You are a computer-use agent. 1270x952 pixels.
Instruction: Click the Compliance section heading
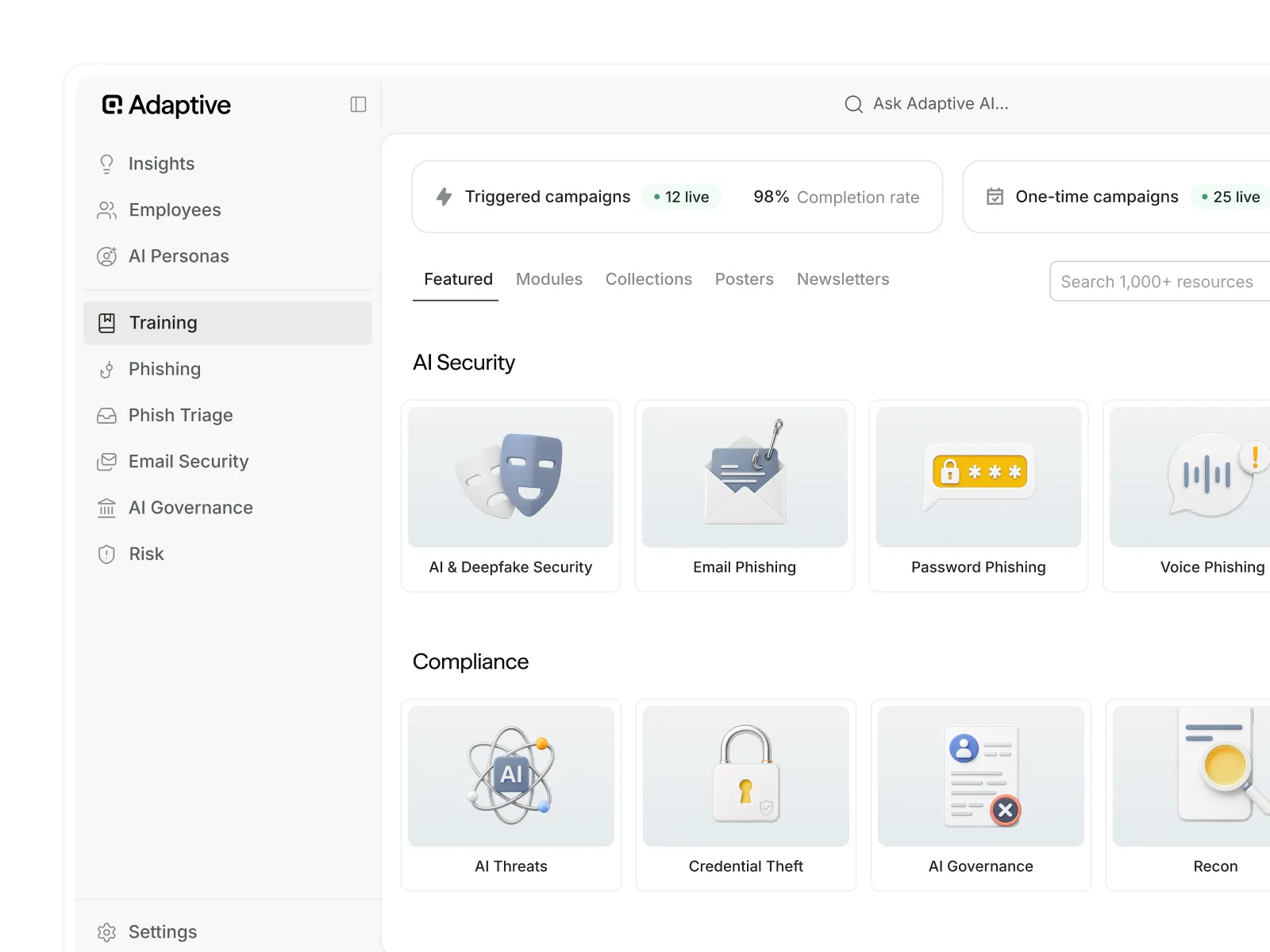tap(471, 662)
